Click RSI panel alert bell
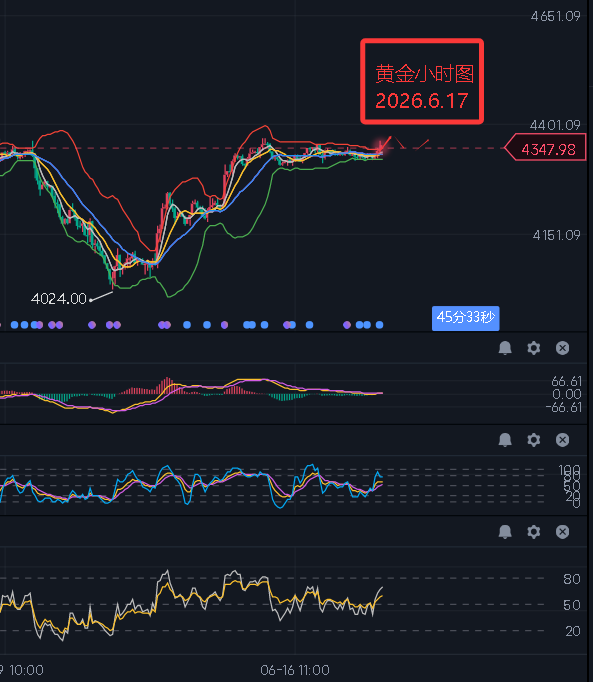Viewport: 593px width, 682px height. pos(505,532)
